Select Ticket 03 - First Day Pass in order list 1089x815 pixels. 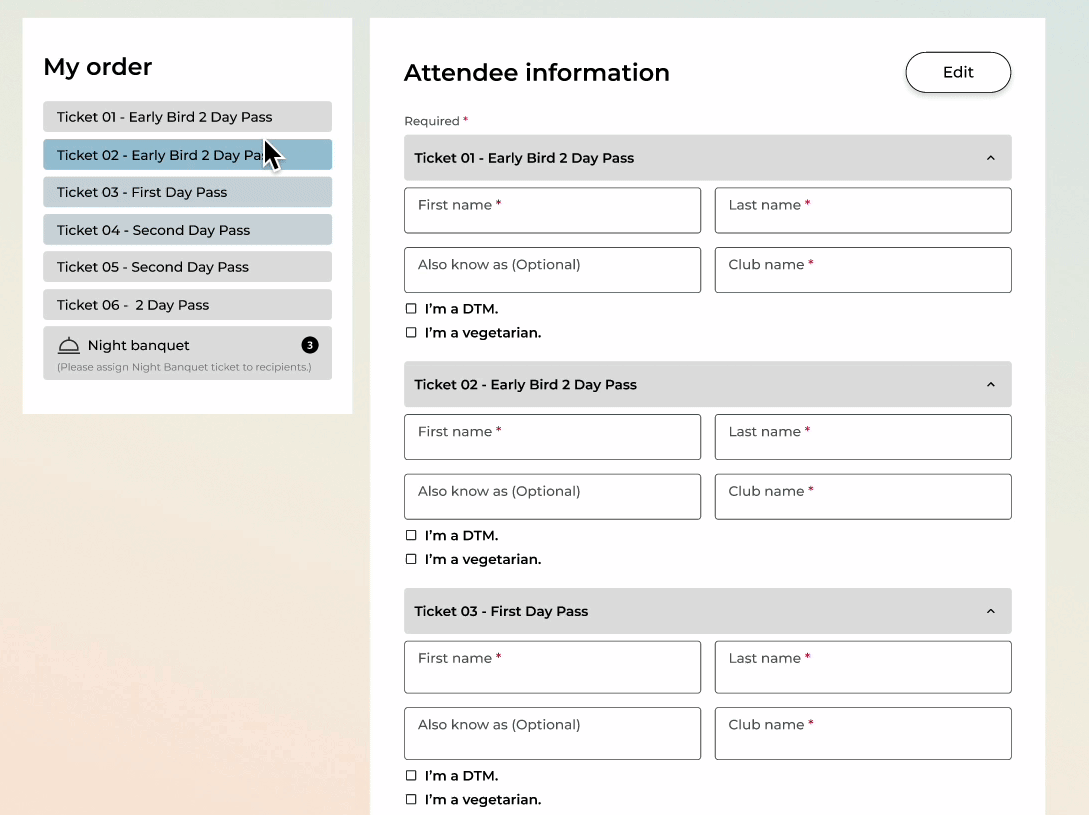click(x=187, y=192)
